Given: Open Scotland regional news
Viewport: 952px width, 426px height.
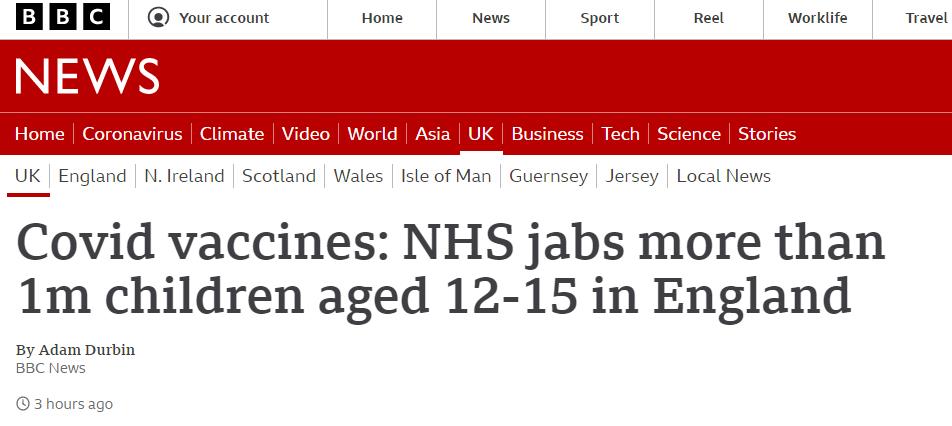Looking at the screenshot, I should (x=279, y=176).
